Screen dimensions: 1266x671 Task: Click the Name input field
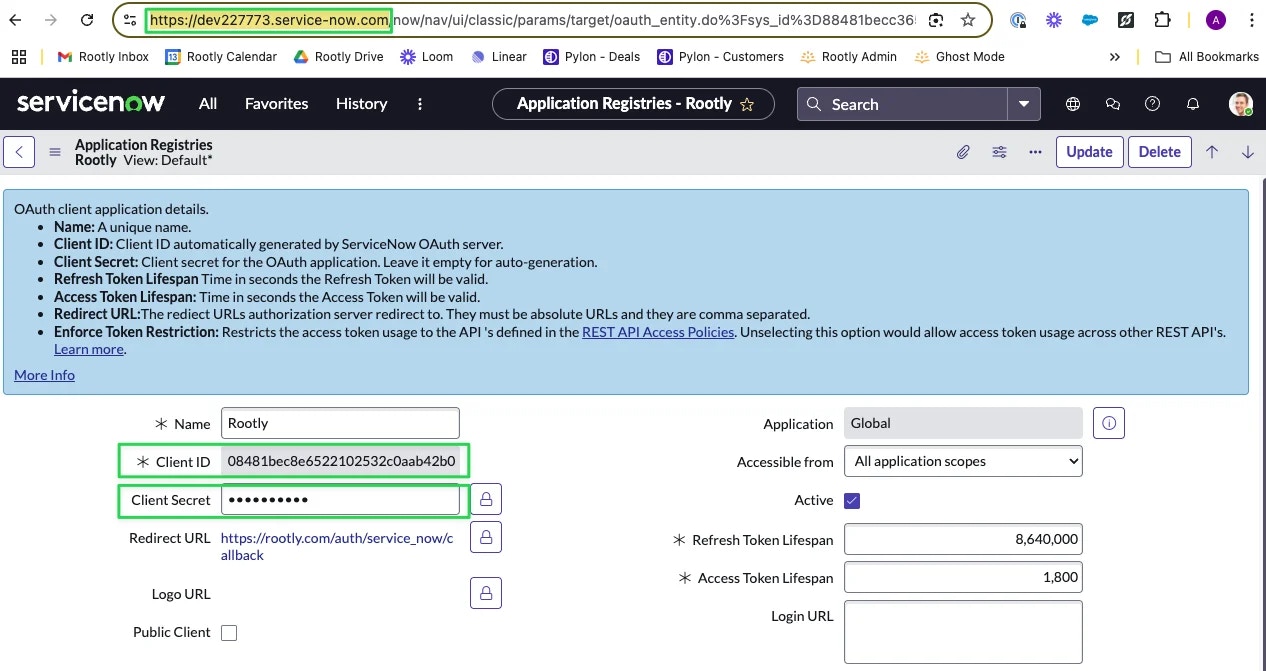[x=340, y=423]
